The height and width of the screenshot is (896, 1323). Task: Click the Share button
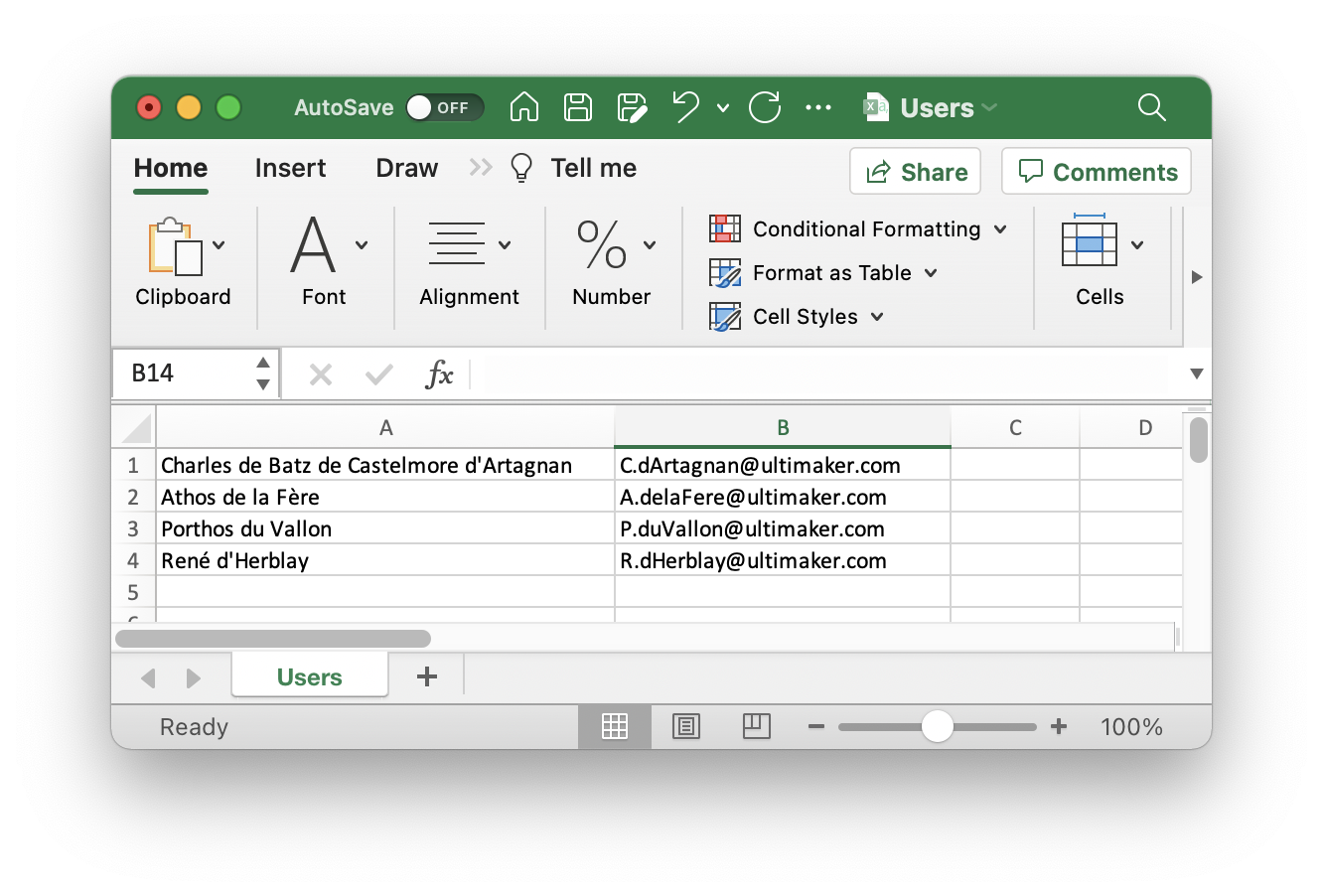click(914, 171)
